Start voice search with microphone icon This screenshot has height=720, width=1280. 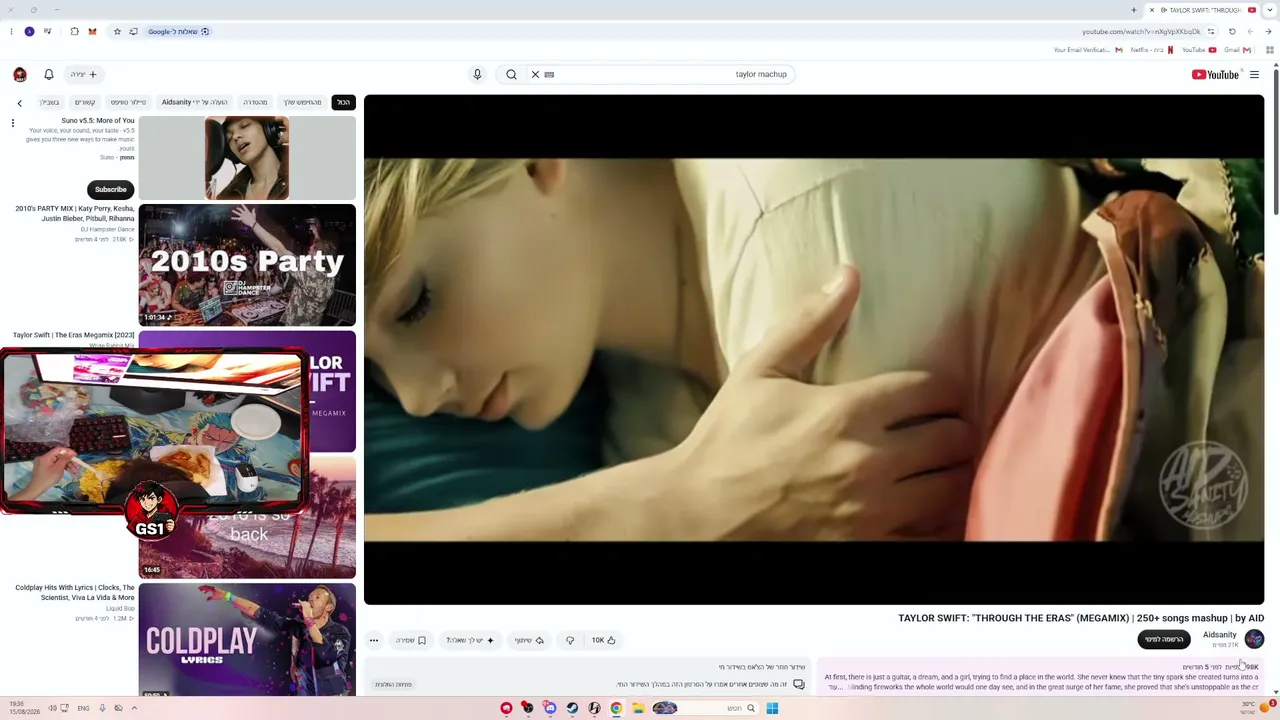pyautogui.click(x=477, y=74)
